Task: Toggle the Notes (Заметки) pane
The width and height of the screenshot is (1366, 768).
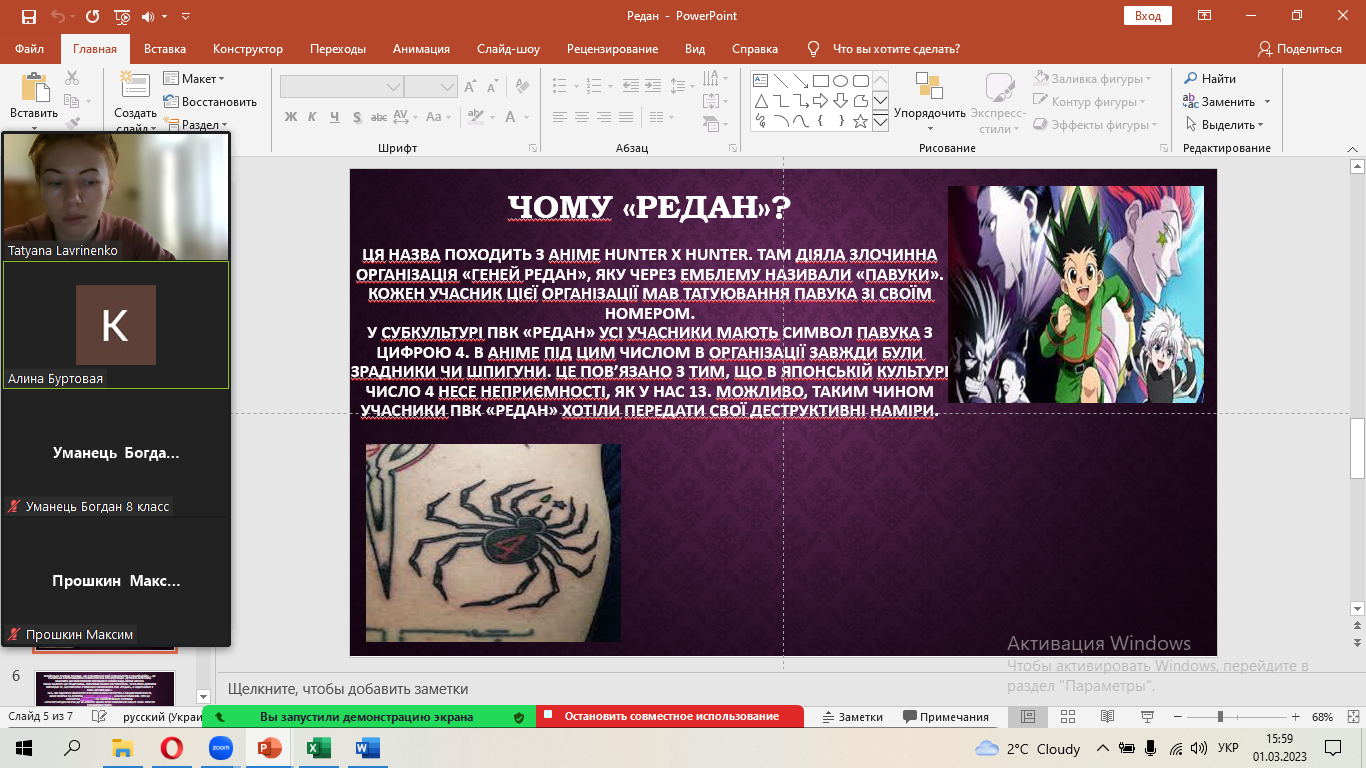Action: coord(852,717)
